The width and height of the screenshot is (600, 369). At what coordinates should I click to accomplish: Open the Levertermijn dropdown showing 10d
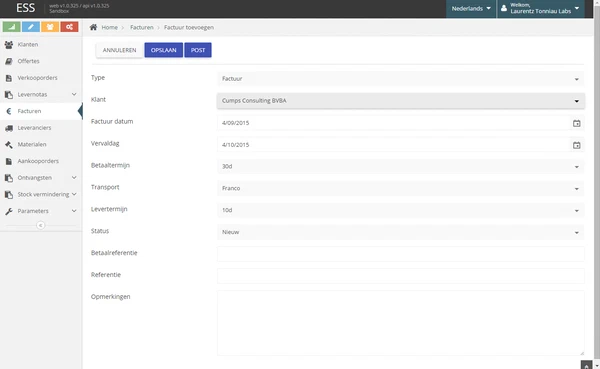[400, 210]
